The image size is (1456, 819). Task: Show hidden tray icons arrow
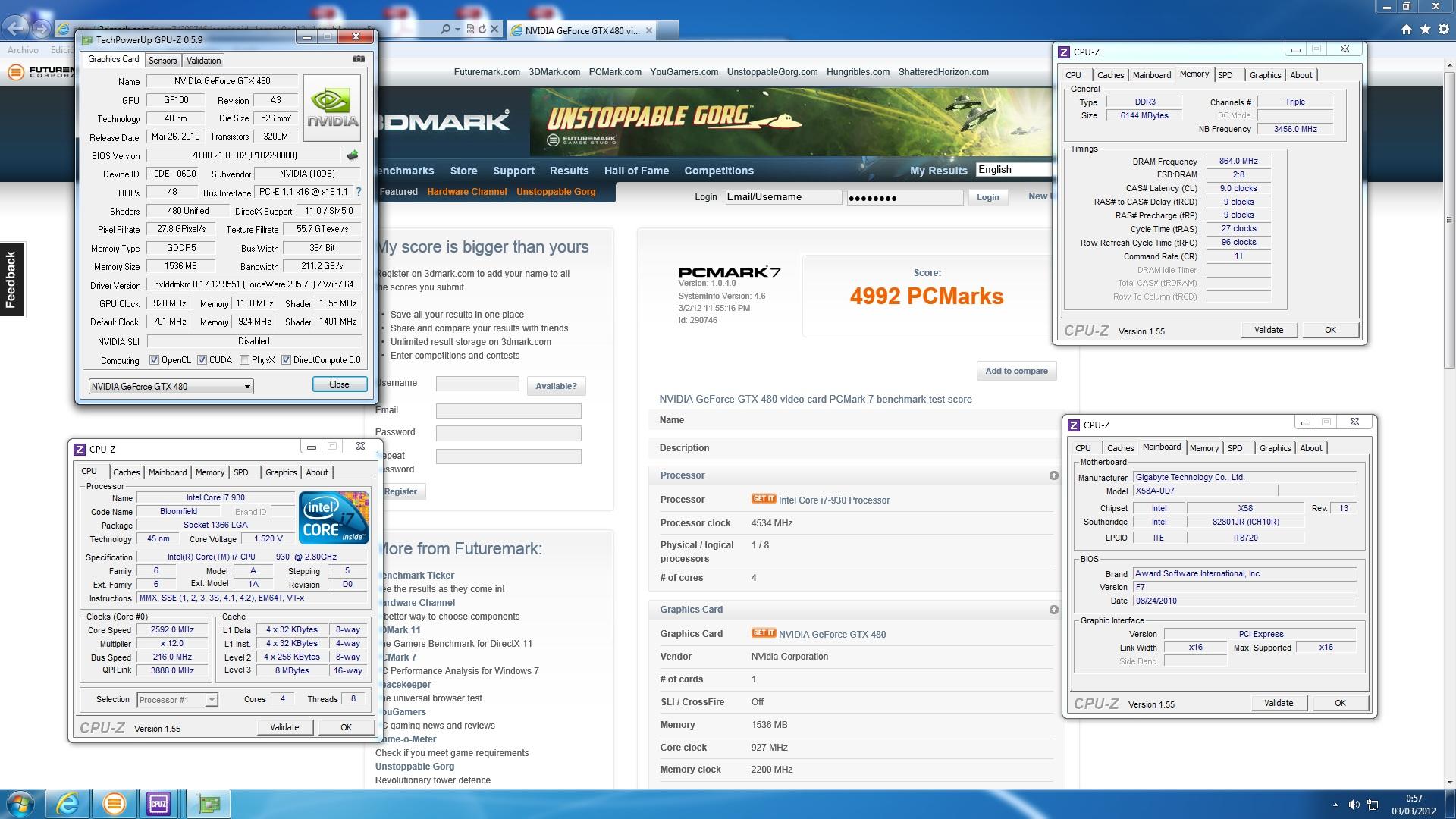click(x=1335, y=805)
